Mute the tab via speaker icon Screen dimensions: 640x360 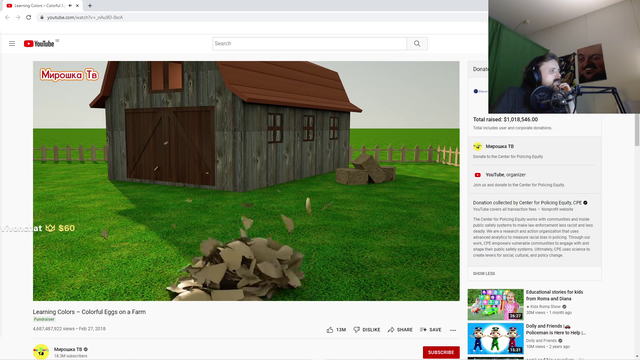tap(70, 6)
